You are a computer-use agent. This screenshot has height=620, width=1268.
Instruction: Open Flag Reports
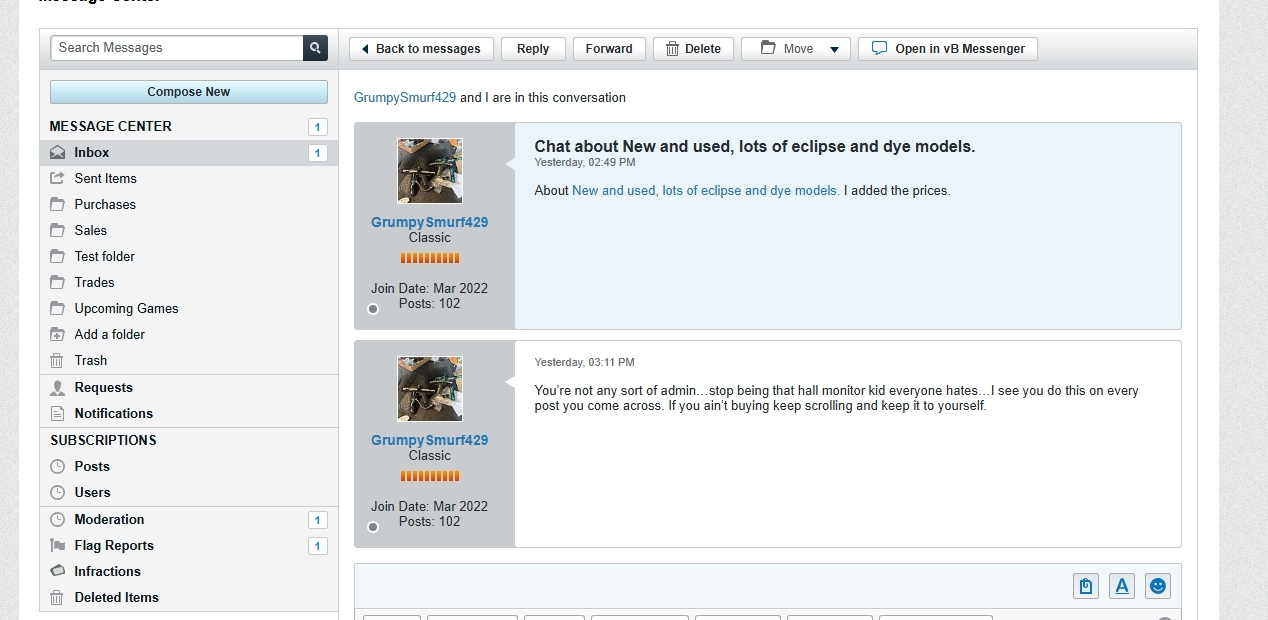click(x=114, y=545)
